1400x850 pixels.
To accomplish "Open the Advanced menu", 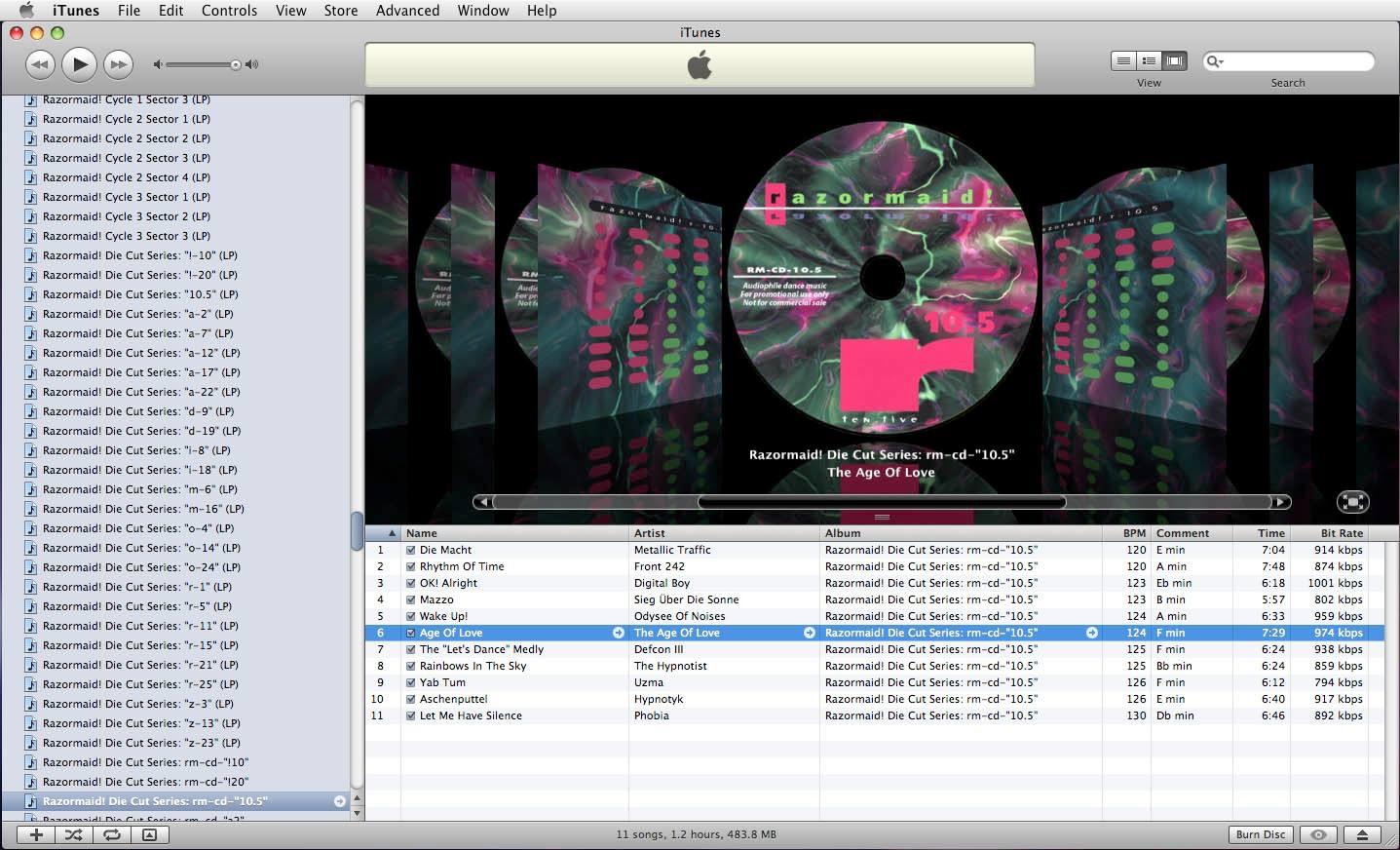I will [407, 11].
